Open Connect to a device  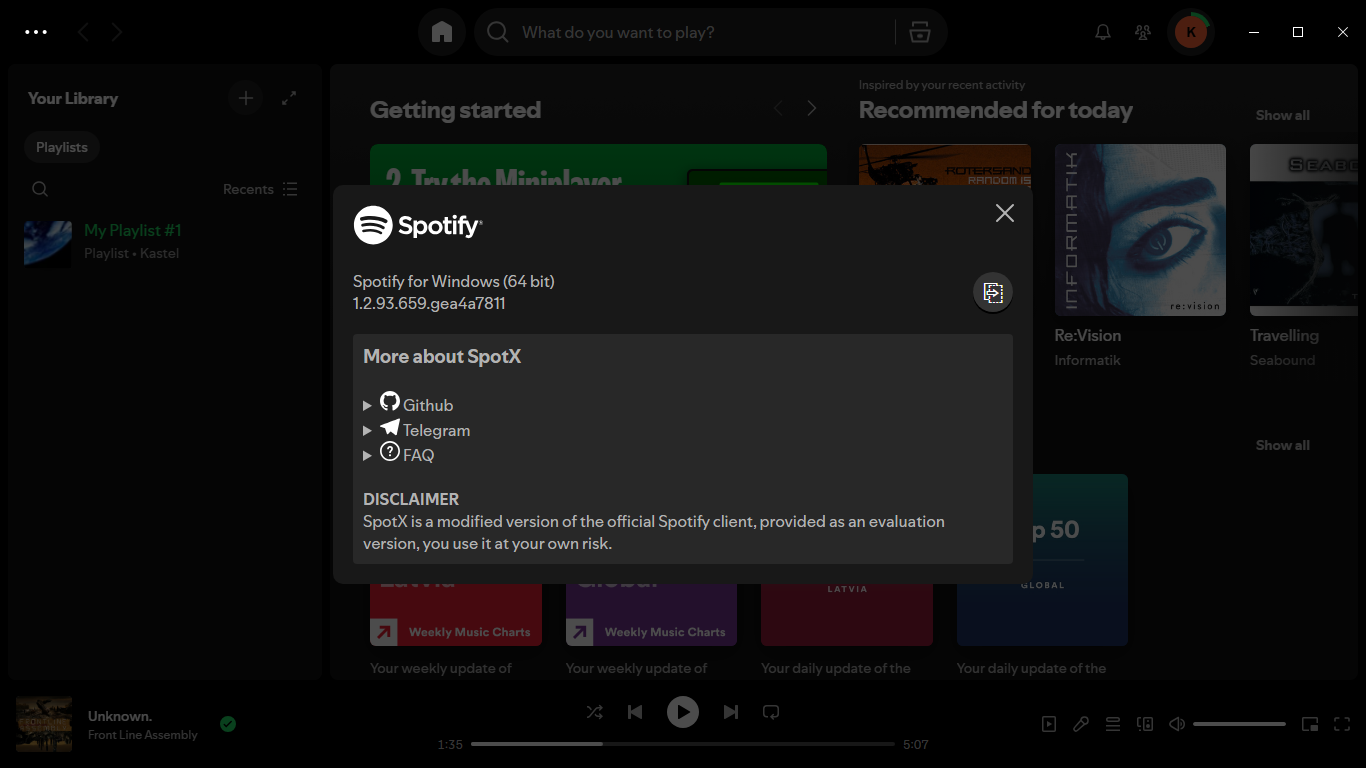click(1145, 724)
